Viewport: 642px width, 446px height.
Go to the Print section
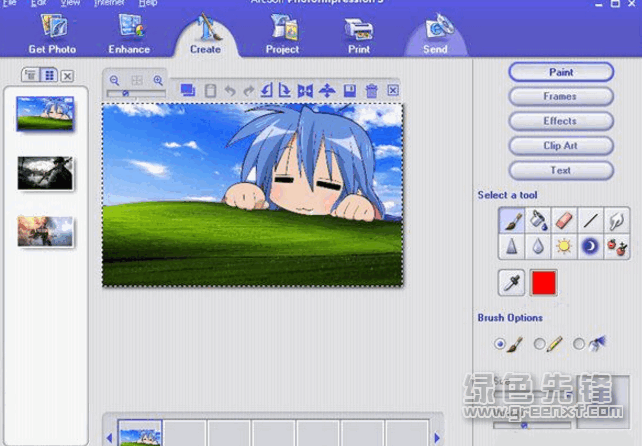tap(359, 36)
